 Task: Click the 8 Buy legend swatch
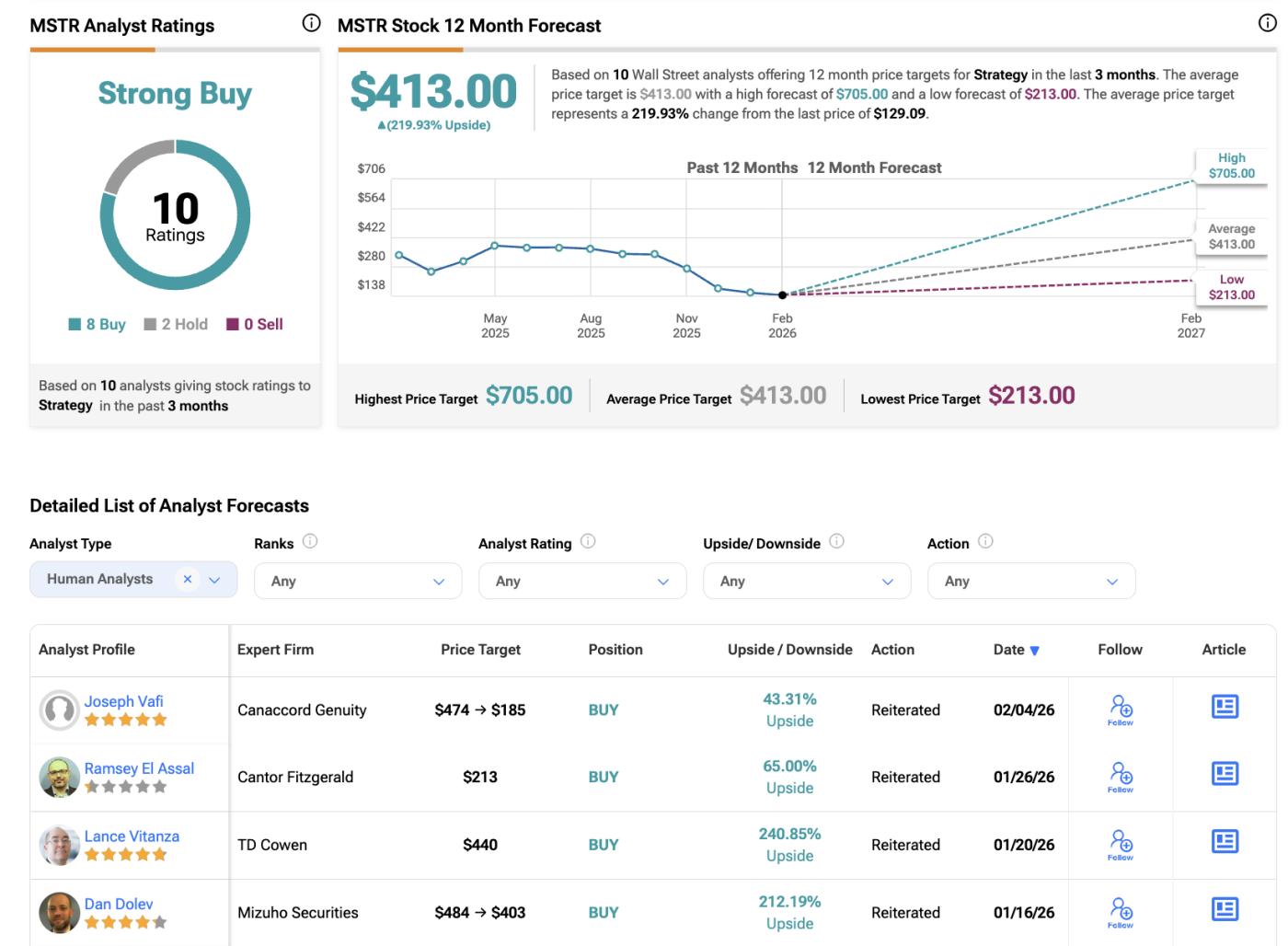click(75, 325)
